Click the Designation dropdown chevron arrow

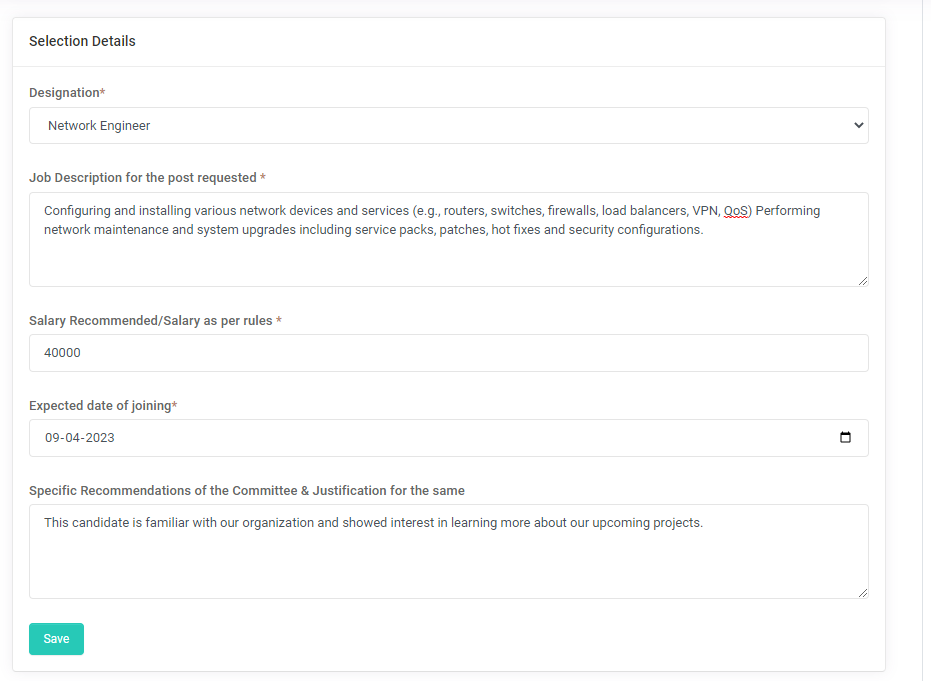[x=858, y=126]
